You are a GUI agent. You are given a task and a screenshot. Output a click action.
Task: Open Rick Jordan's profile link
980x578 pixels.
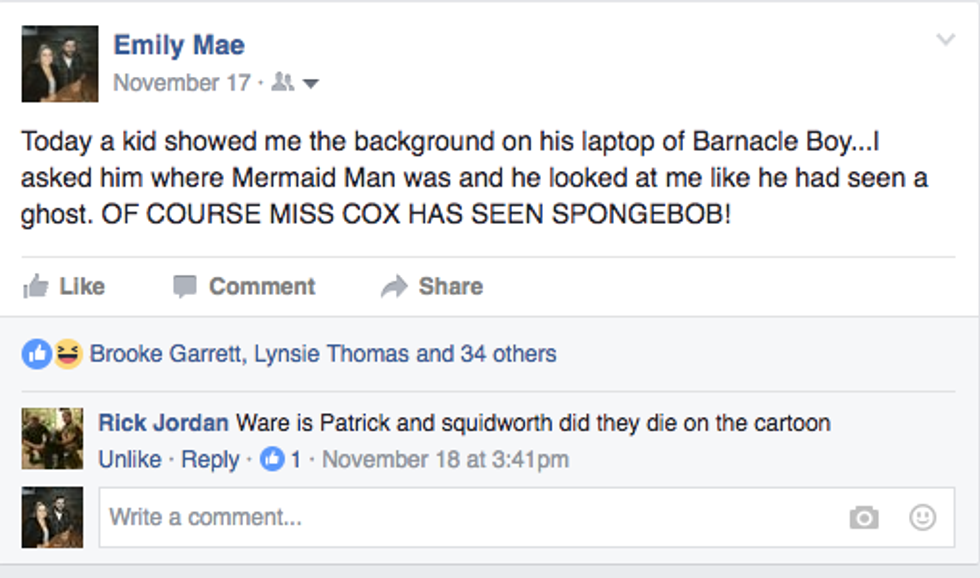coord(164,423)
